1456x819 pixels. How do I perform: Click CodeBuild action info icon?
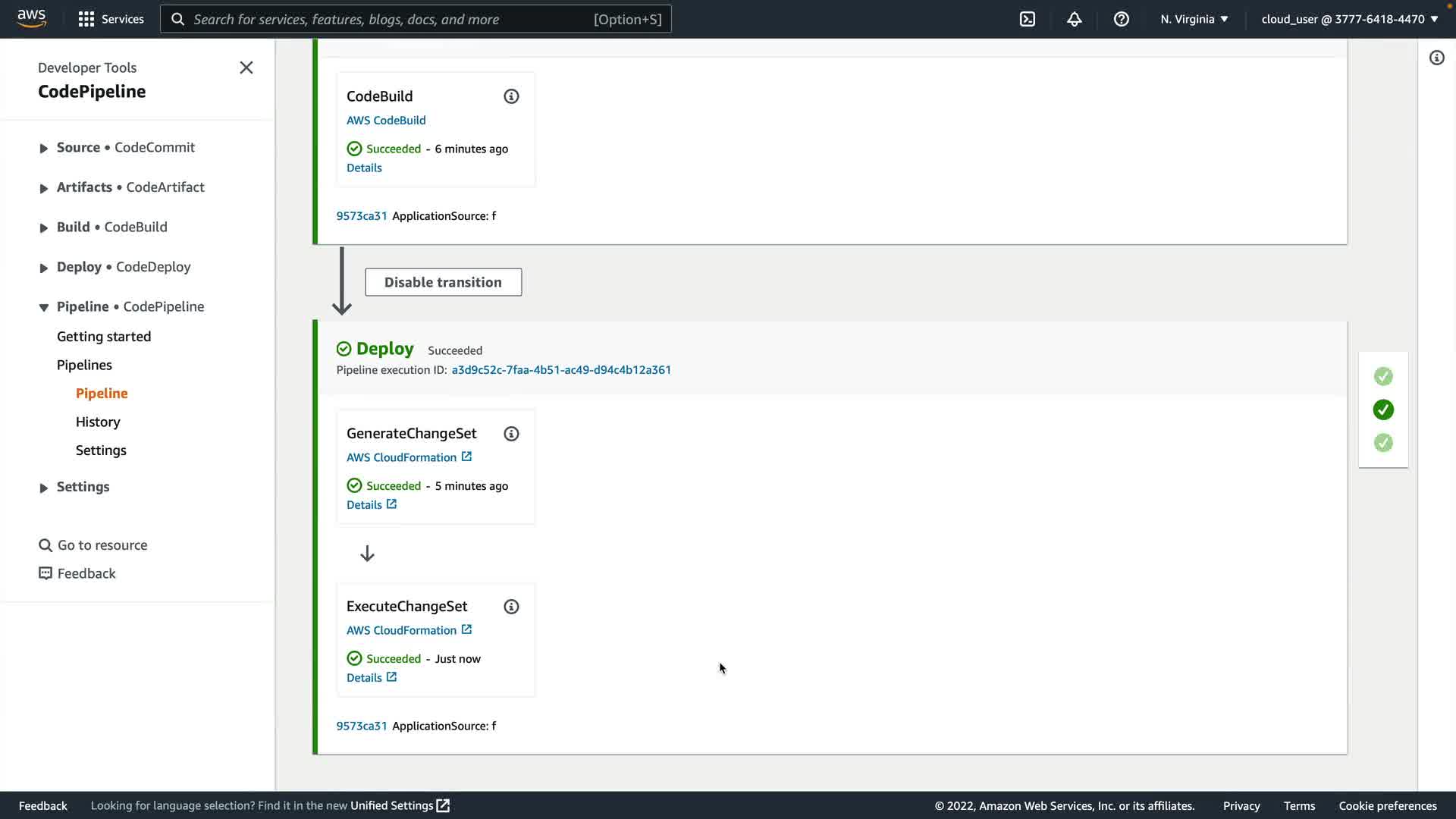click(x=511, y=96)
